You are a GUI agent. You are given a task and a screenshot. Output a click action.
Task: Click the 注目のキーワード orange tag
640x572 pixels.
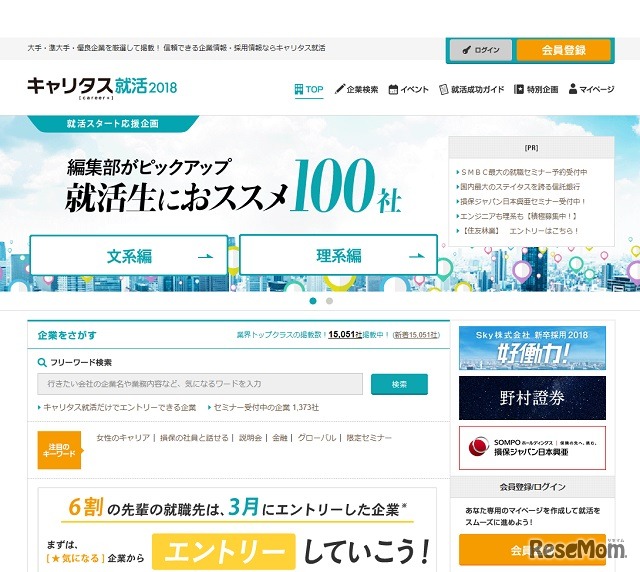[x=60, y=450]
